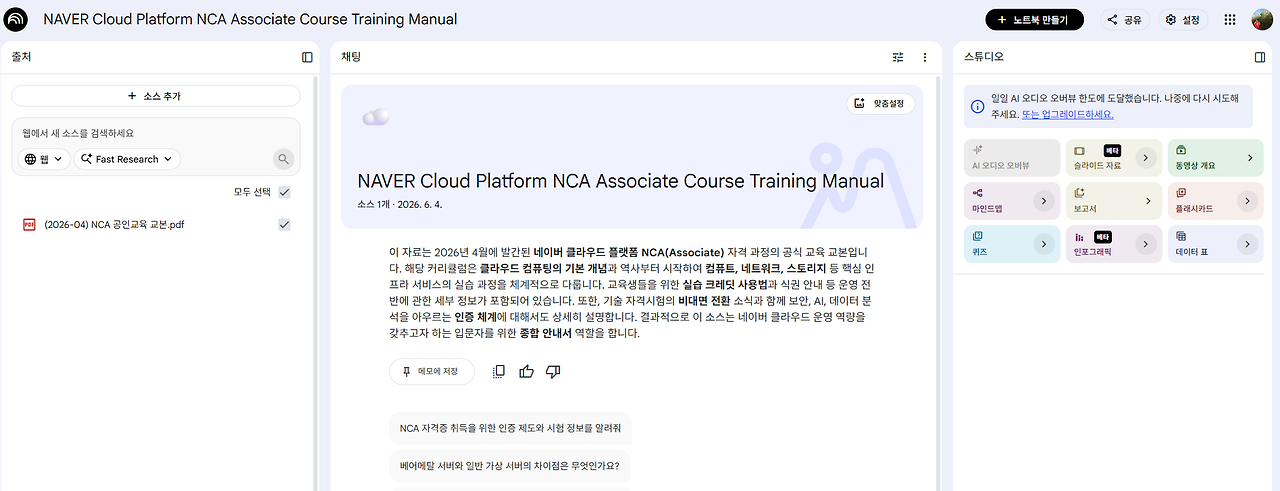Click the 채팅 panel heading
1280x491 pixels.
(x=351, y=57)
